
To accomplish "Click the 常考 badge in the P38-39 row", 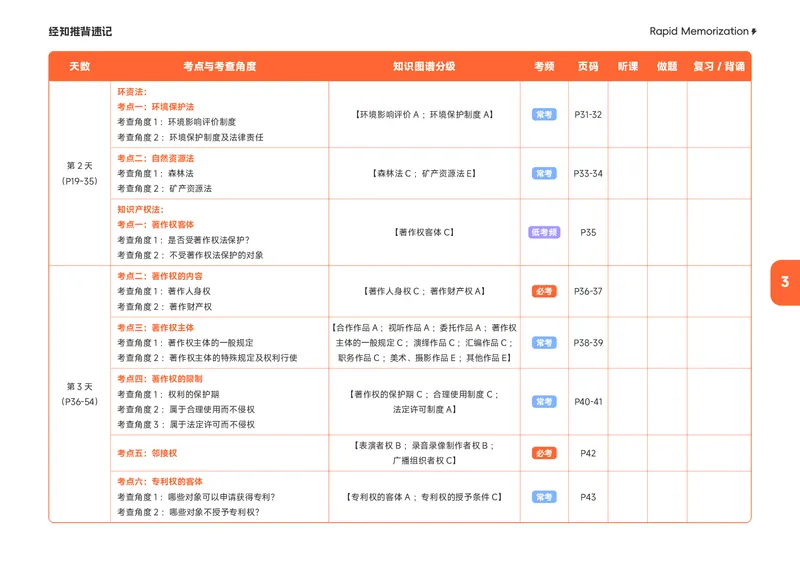I will (x=544, y=342).
